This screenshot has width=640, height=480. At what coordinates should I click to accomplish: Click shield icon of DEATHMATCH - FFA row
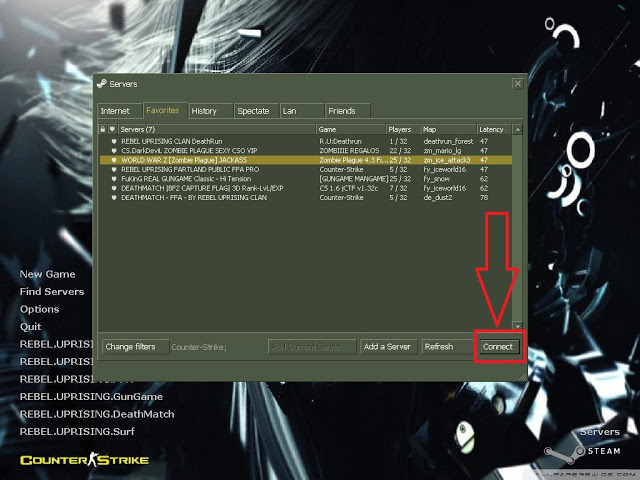point(114,198)
